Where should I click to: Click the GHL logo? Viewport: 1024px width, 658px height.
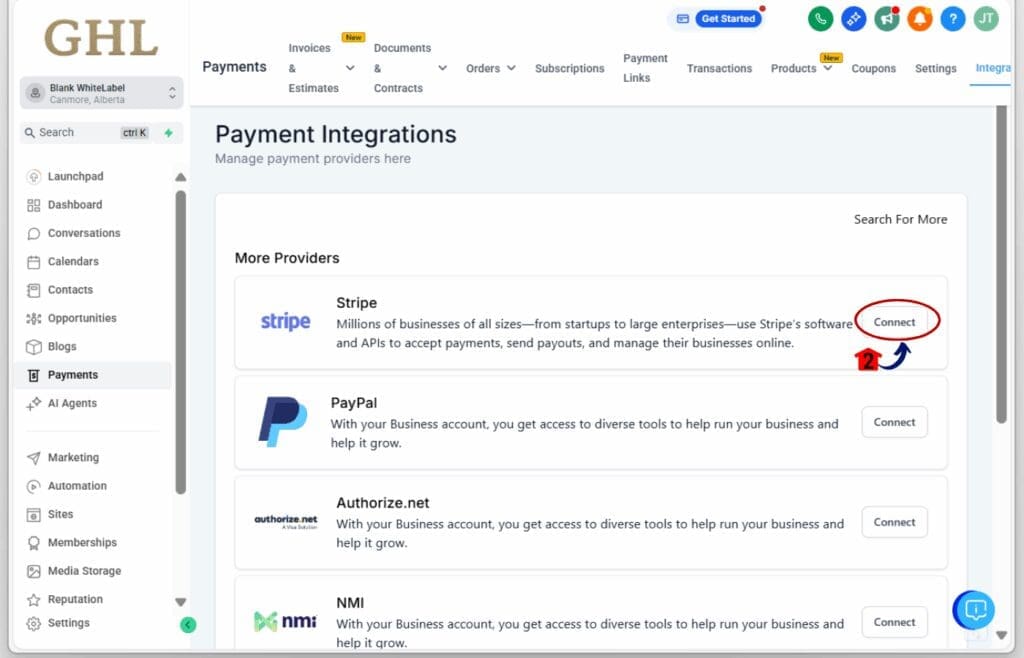(101, 38)
